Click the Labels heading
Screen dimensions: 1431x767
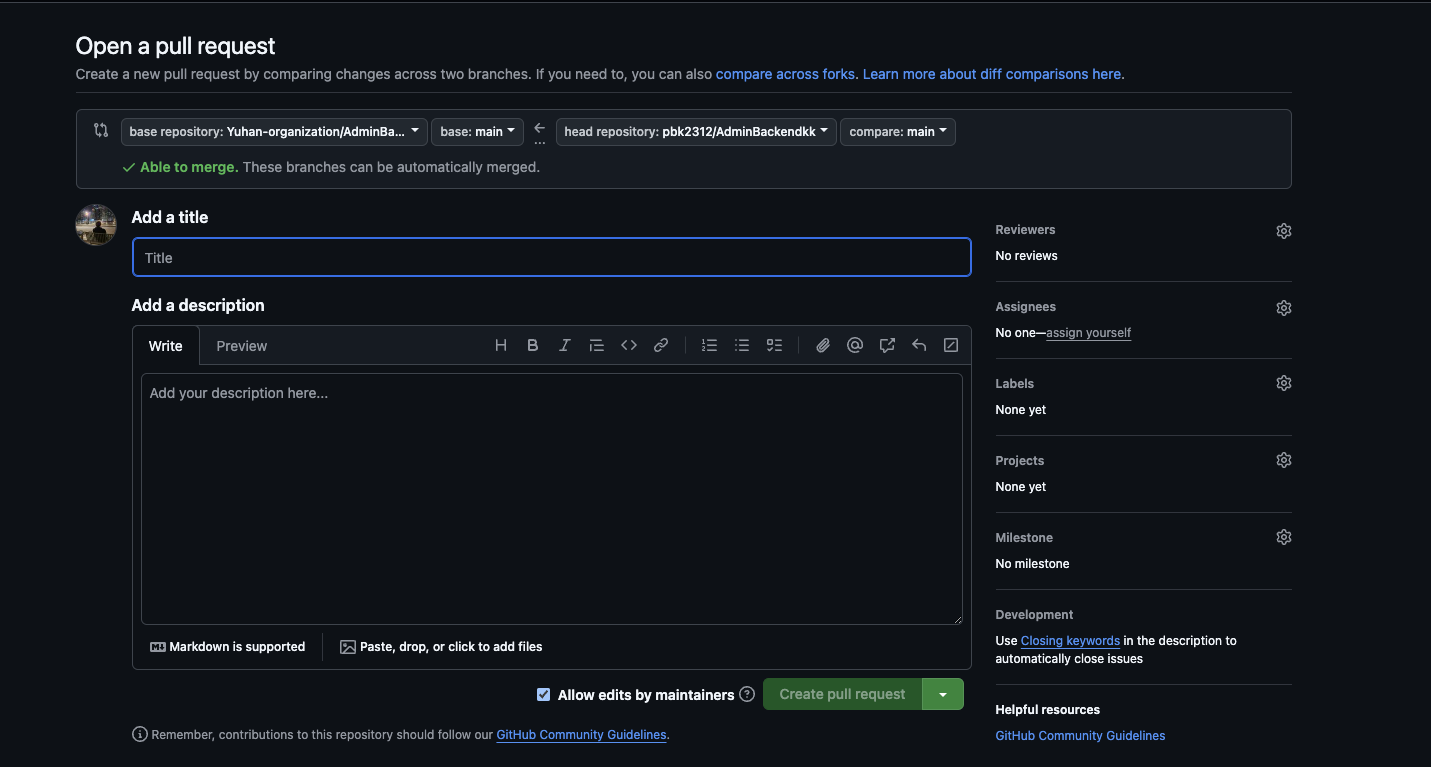click(1015, 384)
